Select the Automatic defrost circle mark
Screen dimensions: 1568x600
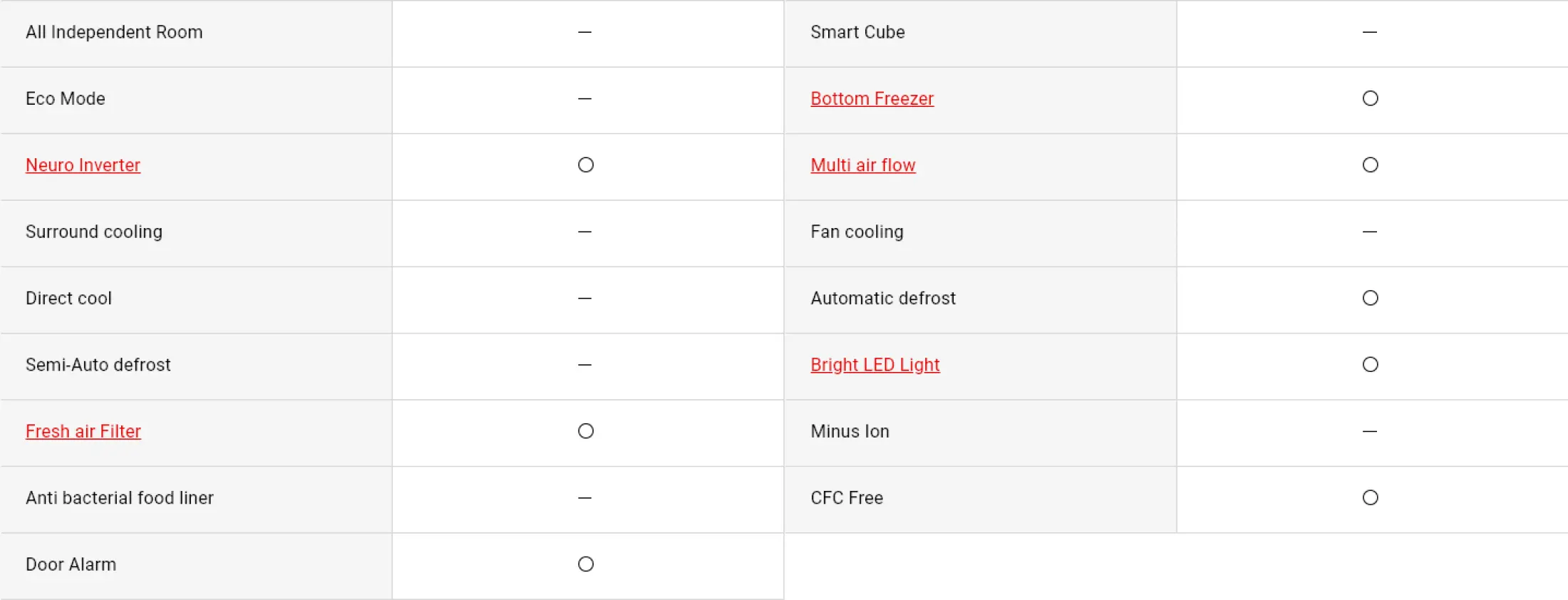[x=1370, y=298]
